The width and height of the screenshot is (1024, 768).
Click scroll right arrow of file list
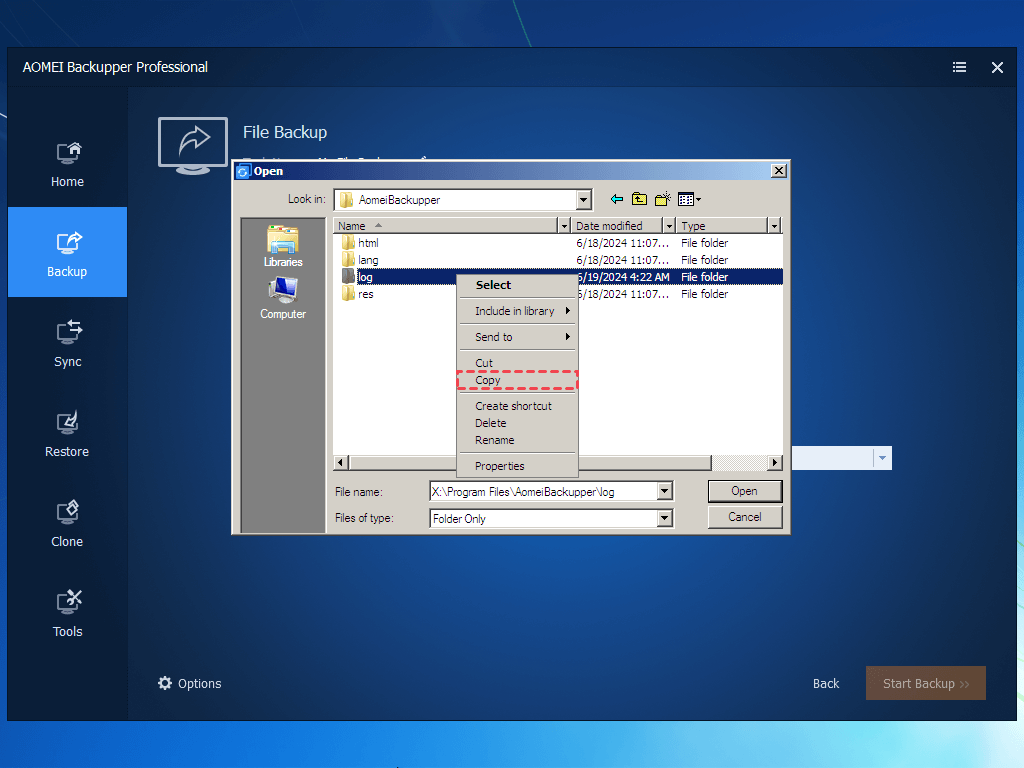775,463
